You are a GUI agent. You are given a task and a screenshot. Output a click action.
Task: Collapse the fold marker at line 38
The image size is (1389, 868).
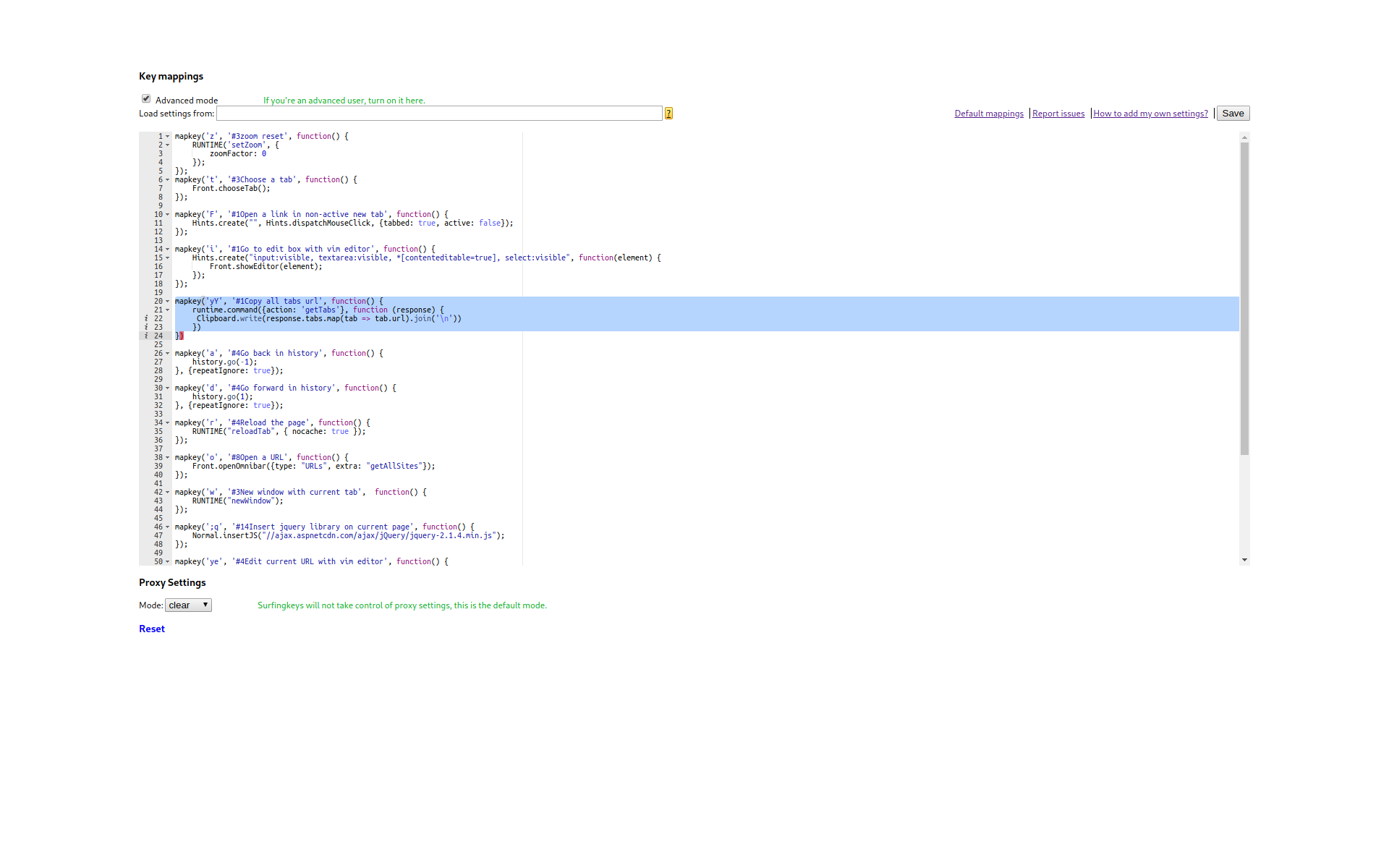click(168, 457)
